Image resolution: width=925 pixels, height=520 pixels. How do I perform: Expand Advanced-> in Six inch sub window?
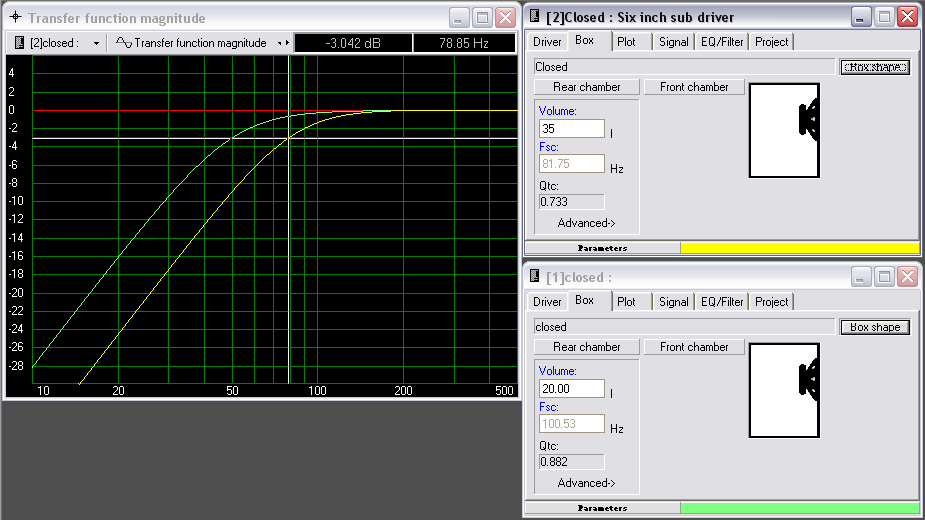pyautogui.click(x=586, y=223)
